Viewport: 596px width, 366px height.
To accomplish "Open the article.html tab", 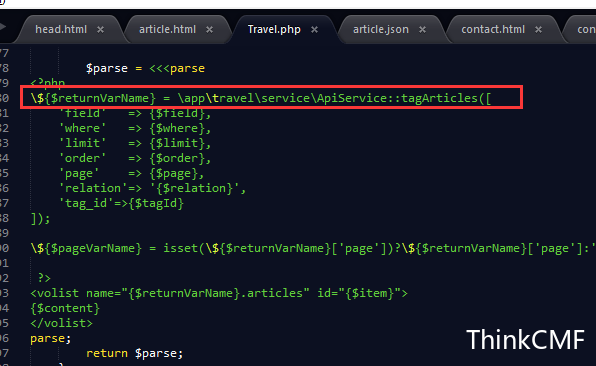I will [167, 30].
